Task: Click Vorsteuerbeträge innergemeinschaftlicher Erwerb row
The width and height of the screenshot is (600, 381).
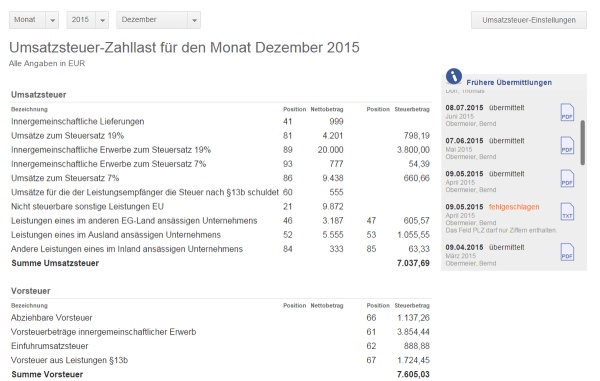Action: pos(220,332)
